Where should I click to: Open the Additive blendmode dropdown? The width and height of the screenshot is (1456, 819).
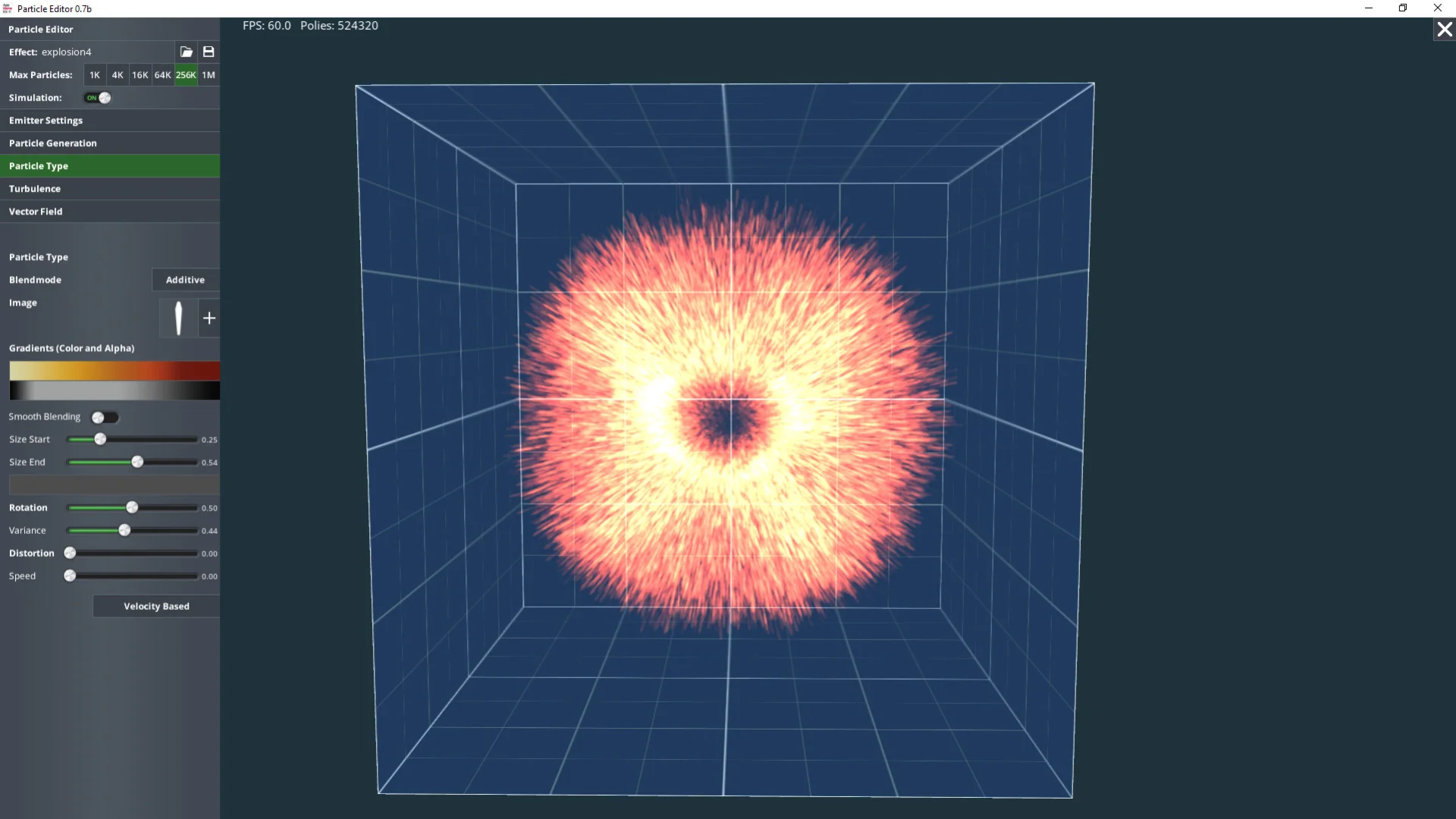tap(185, 280)
